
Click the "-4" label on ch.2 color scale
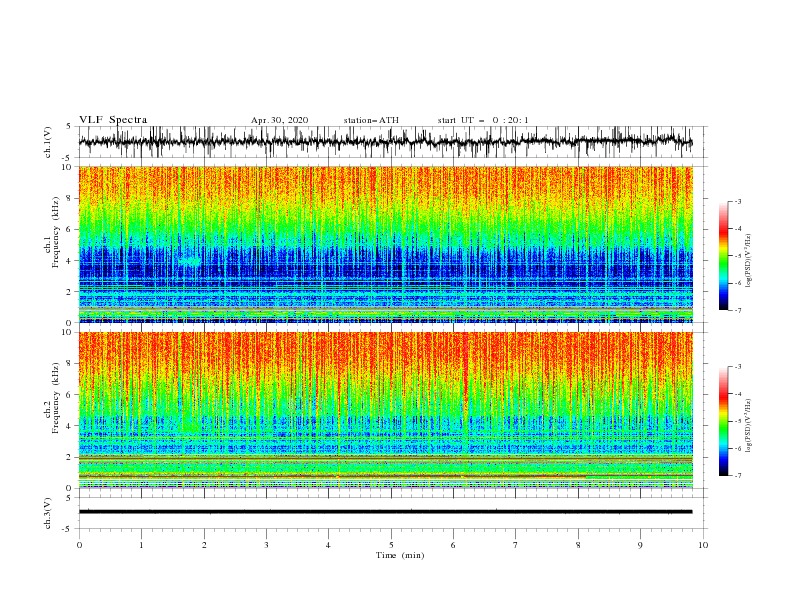[x=737, y=394]
